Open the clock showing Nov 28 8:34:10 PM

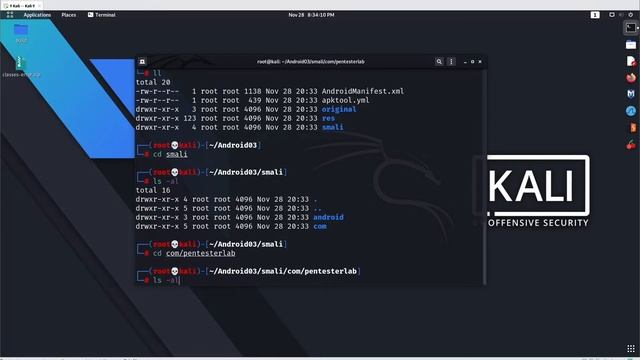[311, 15]
